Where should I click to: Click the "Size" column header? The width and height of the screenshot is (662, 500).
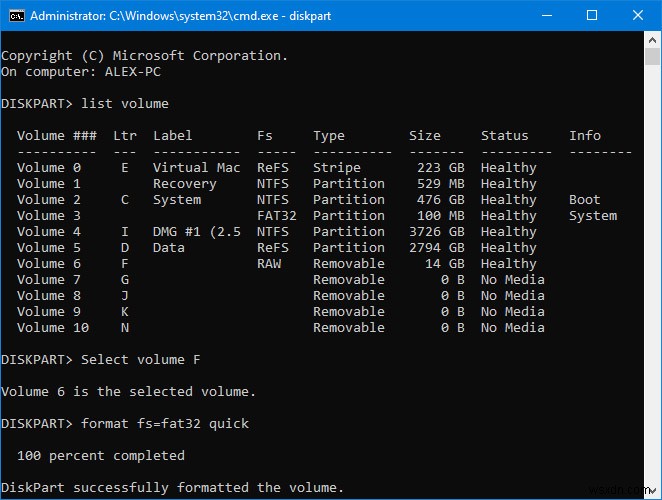coord(425,136)
